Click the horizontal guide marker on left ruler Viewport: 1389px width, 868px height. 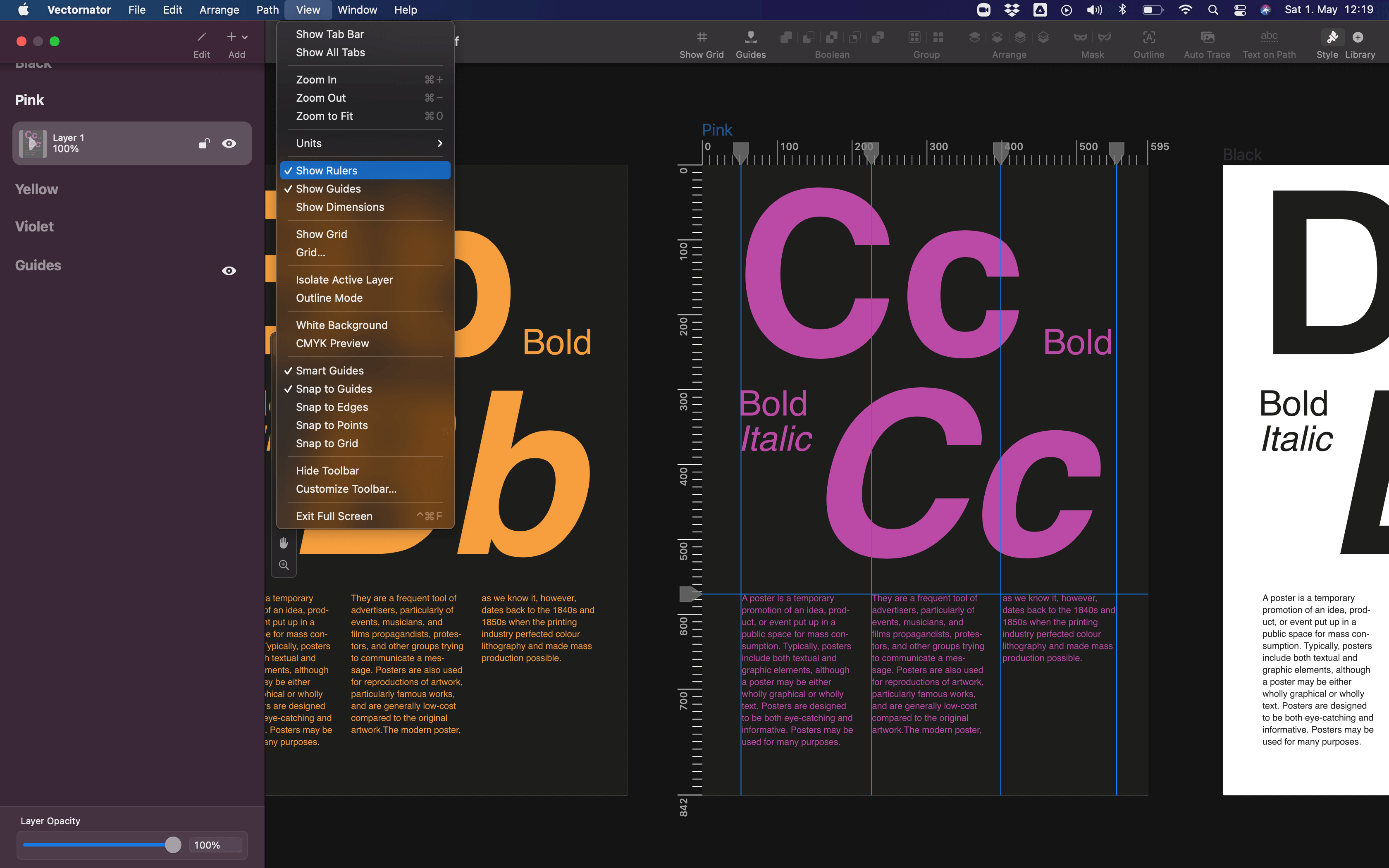(690, 594)
